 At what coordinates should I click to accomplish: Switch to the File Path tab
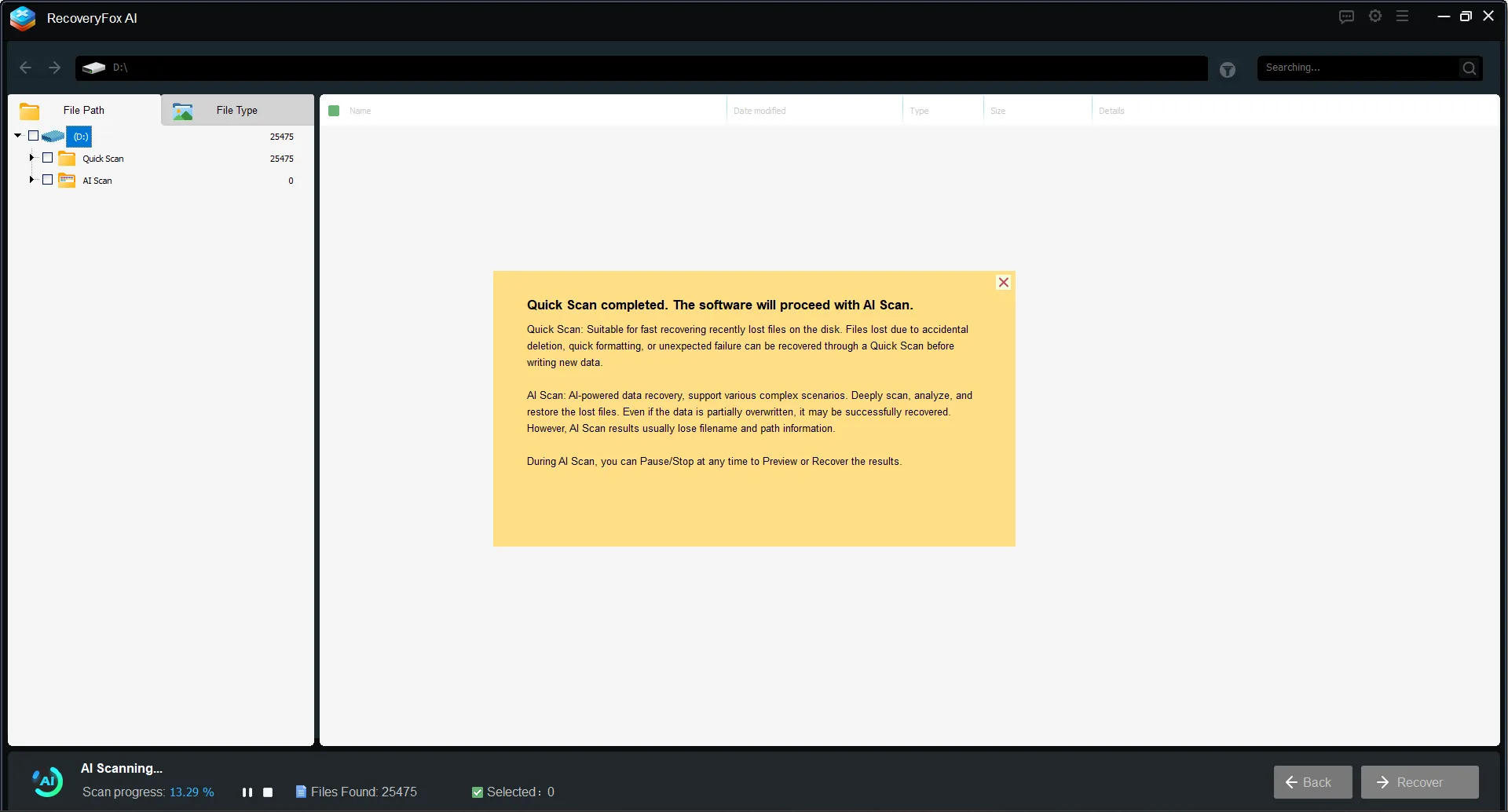click(84, 110)
